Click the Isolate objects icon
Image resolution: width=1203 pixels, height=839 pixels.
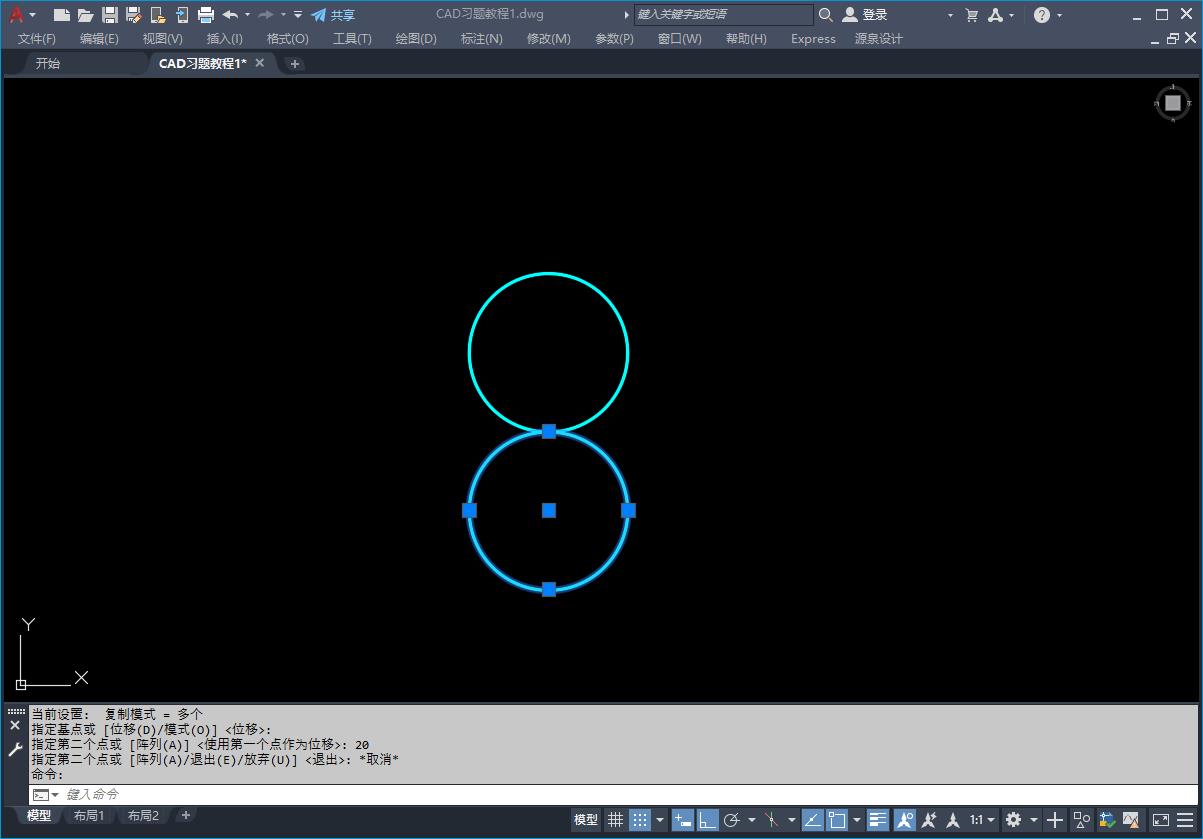point(1081,820)
